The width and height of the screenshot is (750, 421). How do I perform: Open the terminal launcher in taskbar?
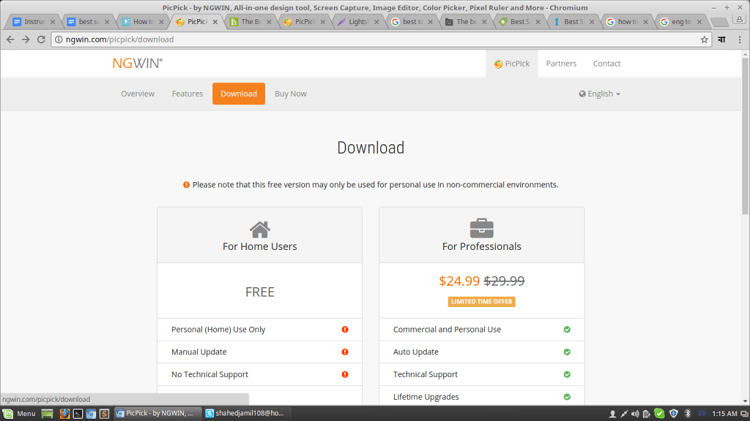point(78,413)
